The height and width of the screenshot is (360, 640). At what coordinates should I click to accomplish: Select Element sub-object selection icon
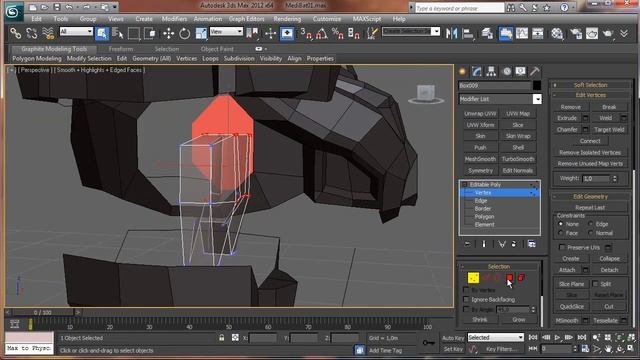click(x=521, y=278)
